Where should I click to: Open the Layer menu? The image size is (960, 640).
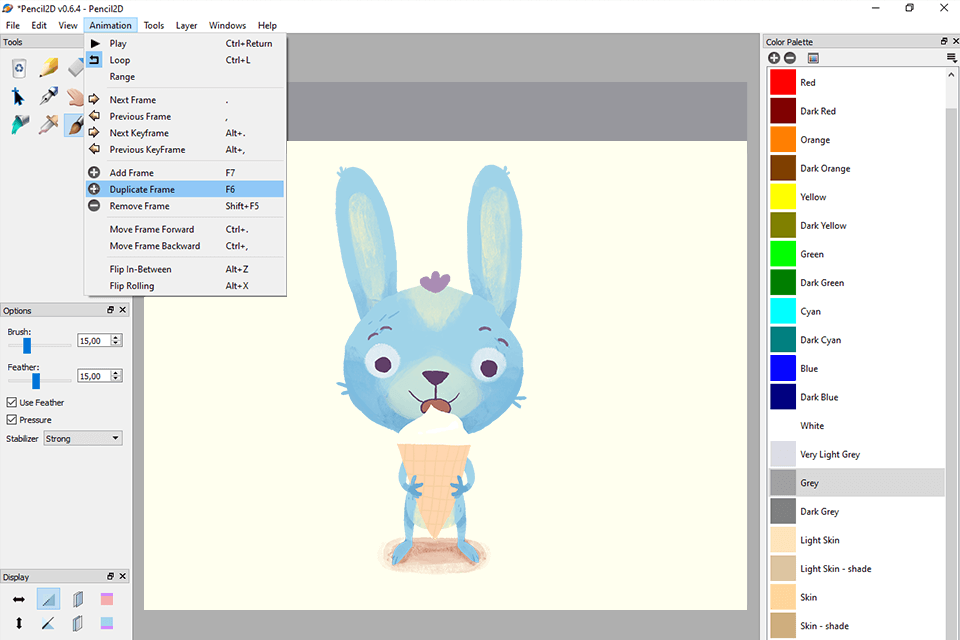point(186,25)
